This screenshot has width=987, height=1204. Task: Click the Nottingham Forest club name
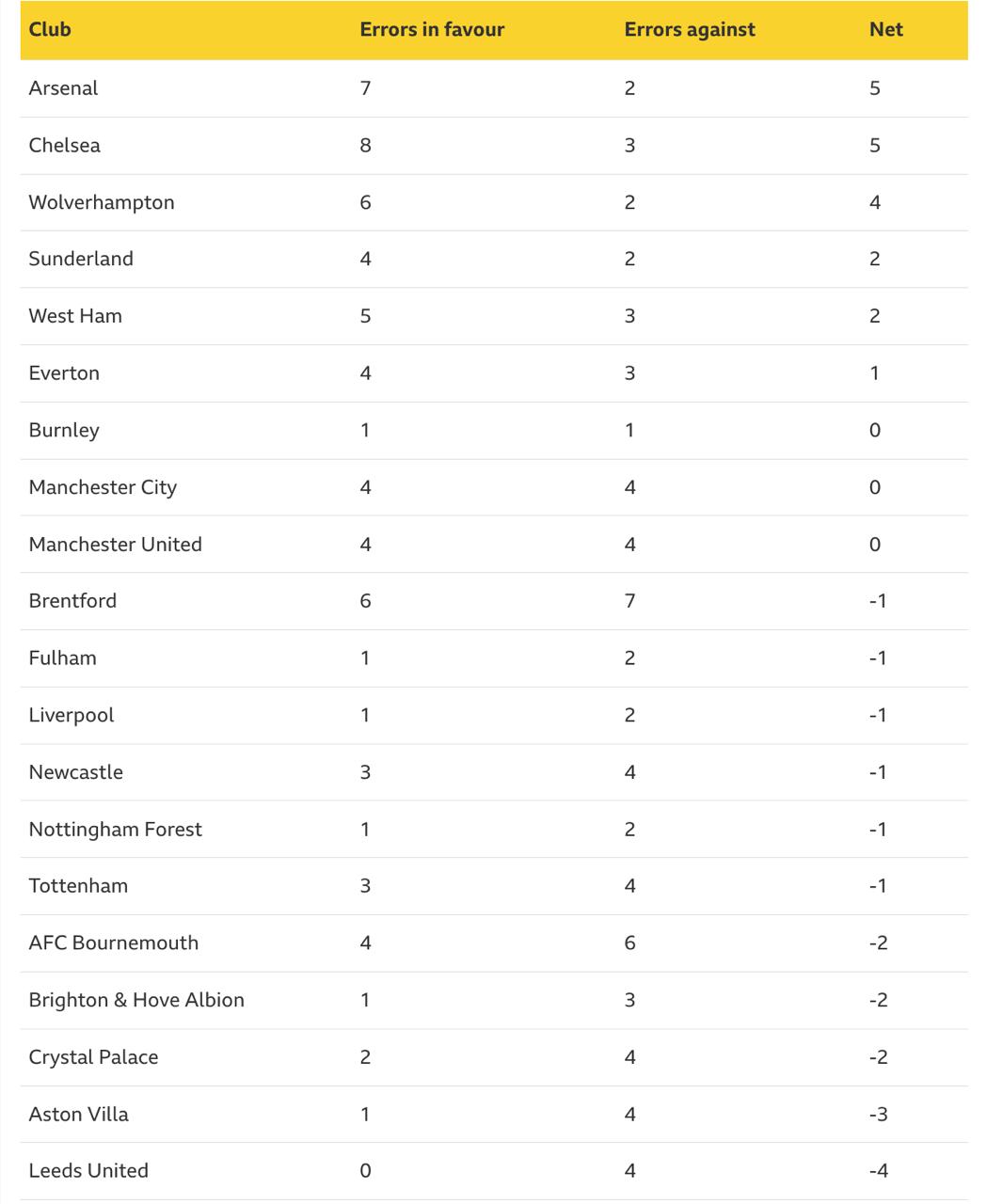coord(116,830)
